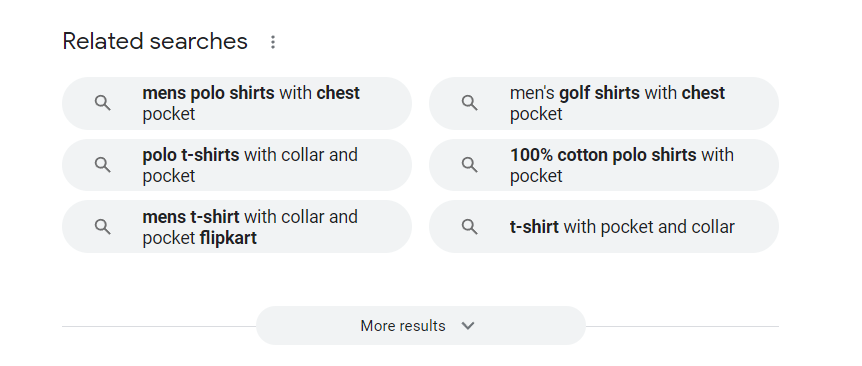Click the Related searches heading
Screen dimensions: 862x366
point(155,42)
